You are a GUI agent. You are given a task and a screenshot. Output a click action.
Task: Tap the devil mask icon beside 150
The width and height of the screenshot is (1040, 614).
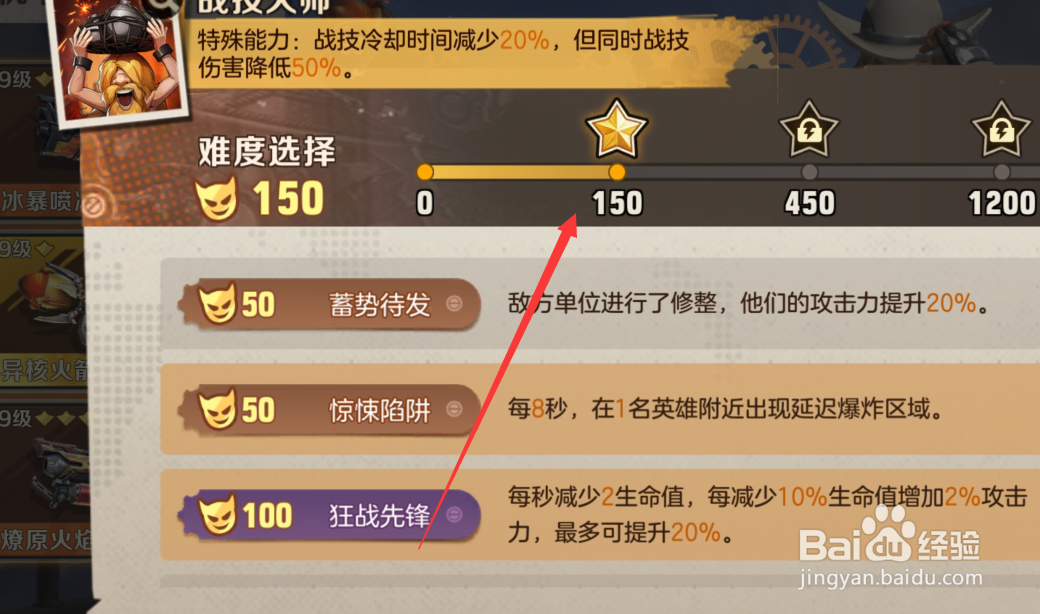click(x=217, y=198)
